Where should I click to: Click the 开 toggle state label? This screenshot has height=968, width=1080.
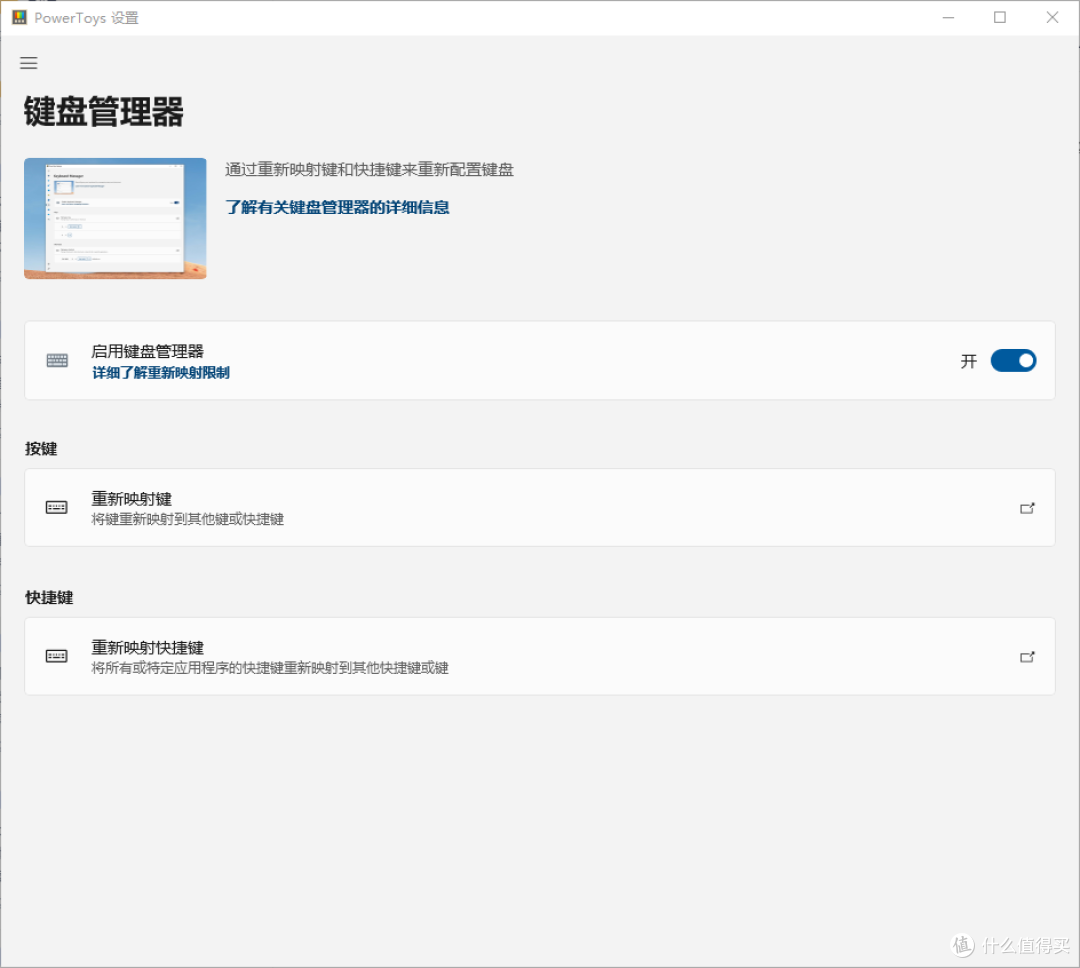tap(968, 361)
